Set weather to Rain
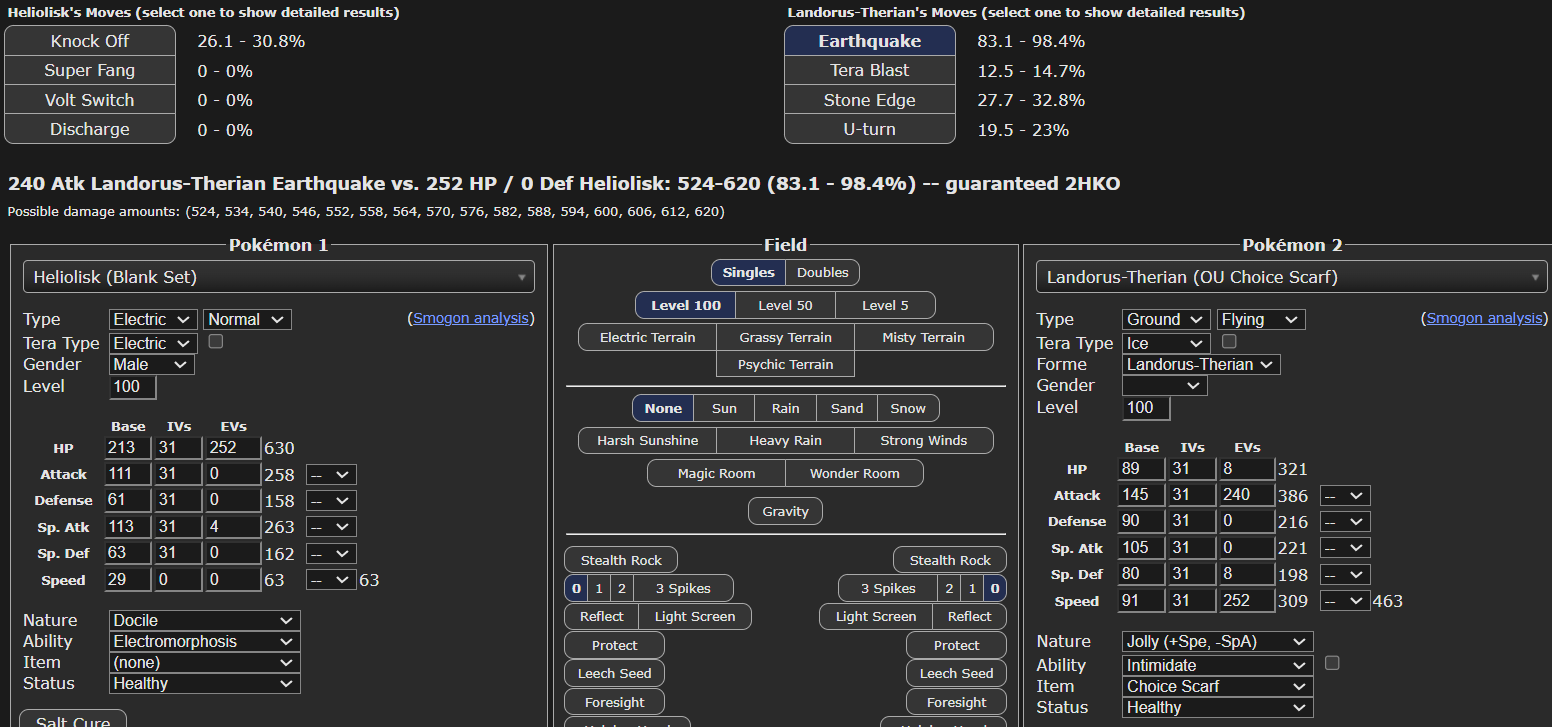 (x=785, y=408)
